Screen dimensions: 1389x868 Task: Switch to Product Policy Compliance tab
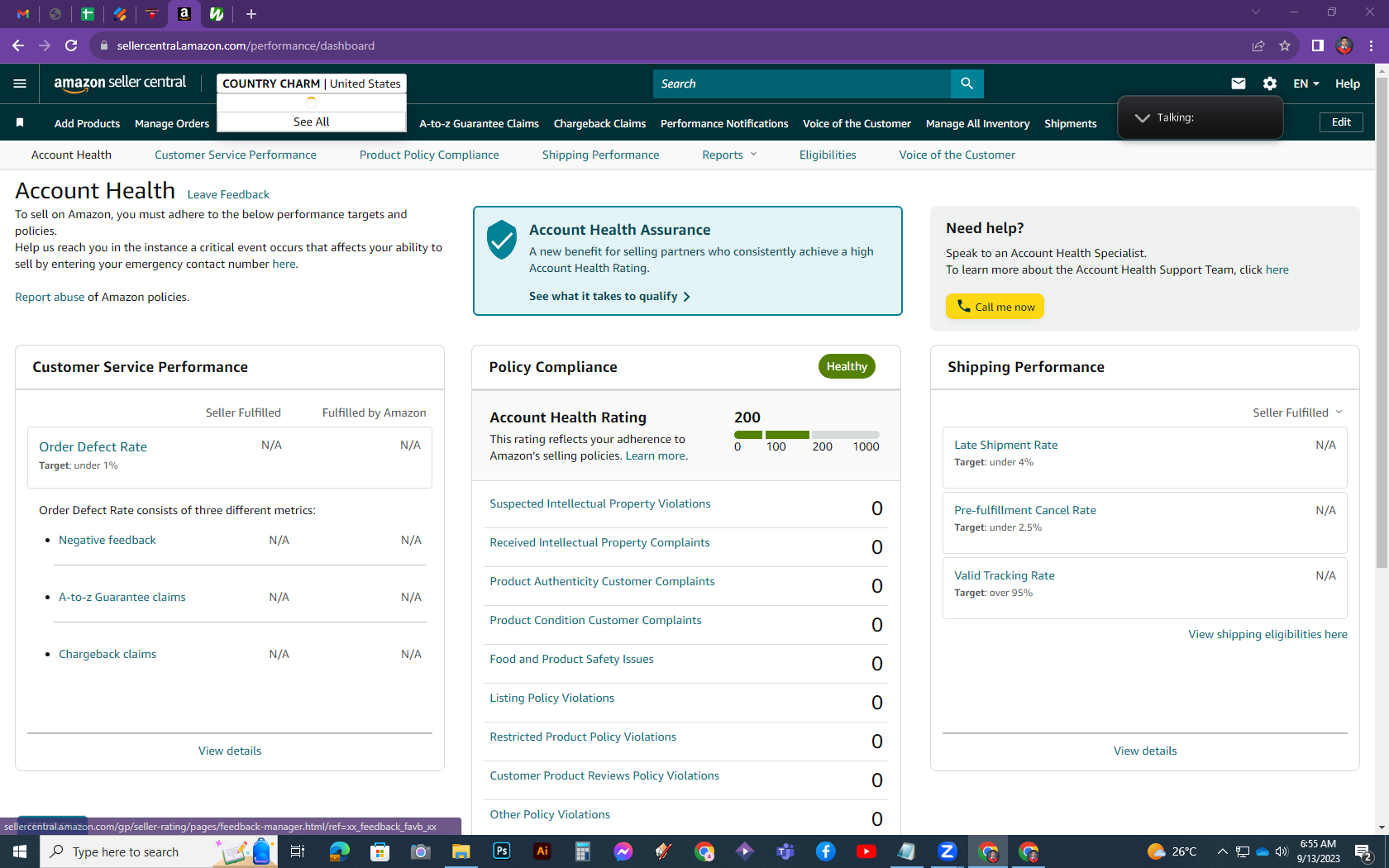[429, 155]
